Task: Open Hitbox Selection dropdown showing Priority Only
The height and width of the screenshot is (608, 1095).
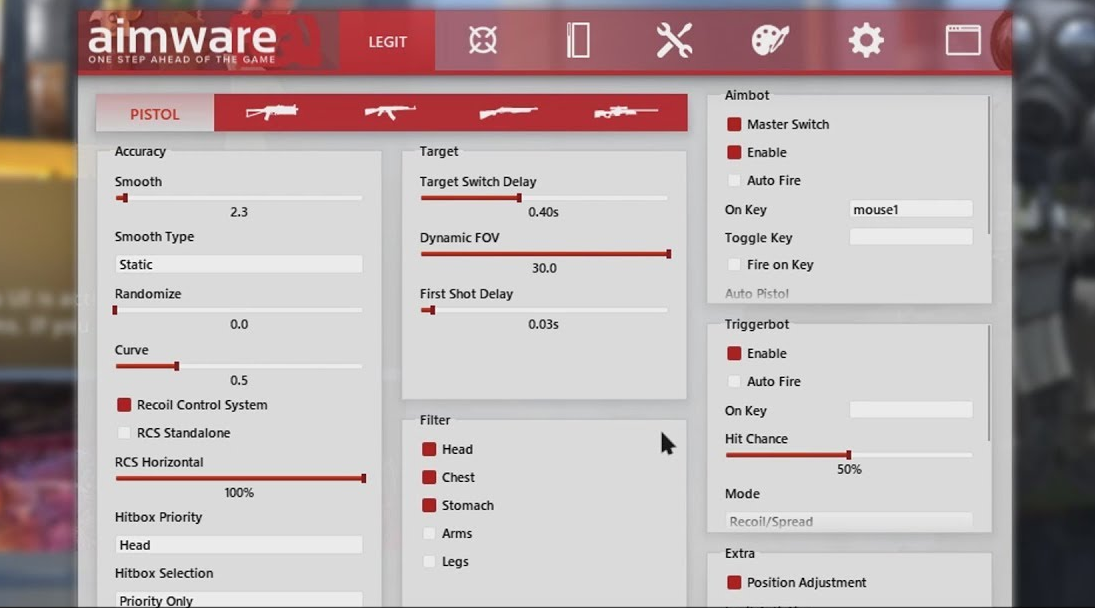Action: 239,600
